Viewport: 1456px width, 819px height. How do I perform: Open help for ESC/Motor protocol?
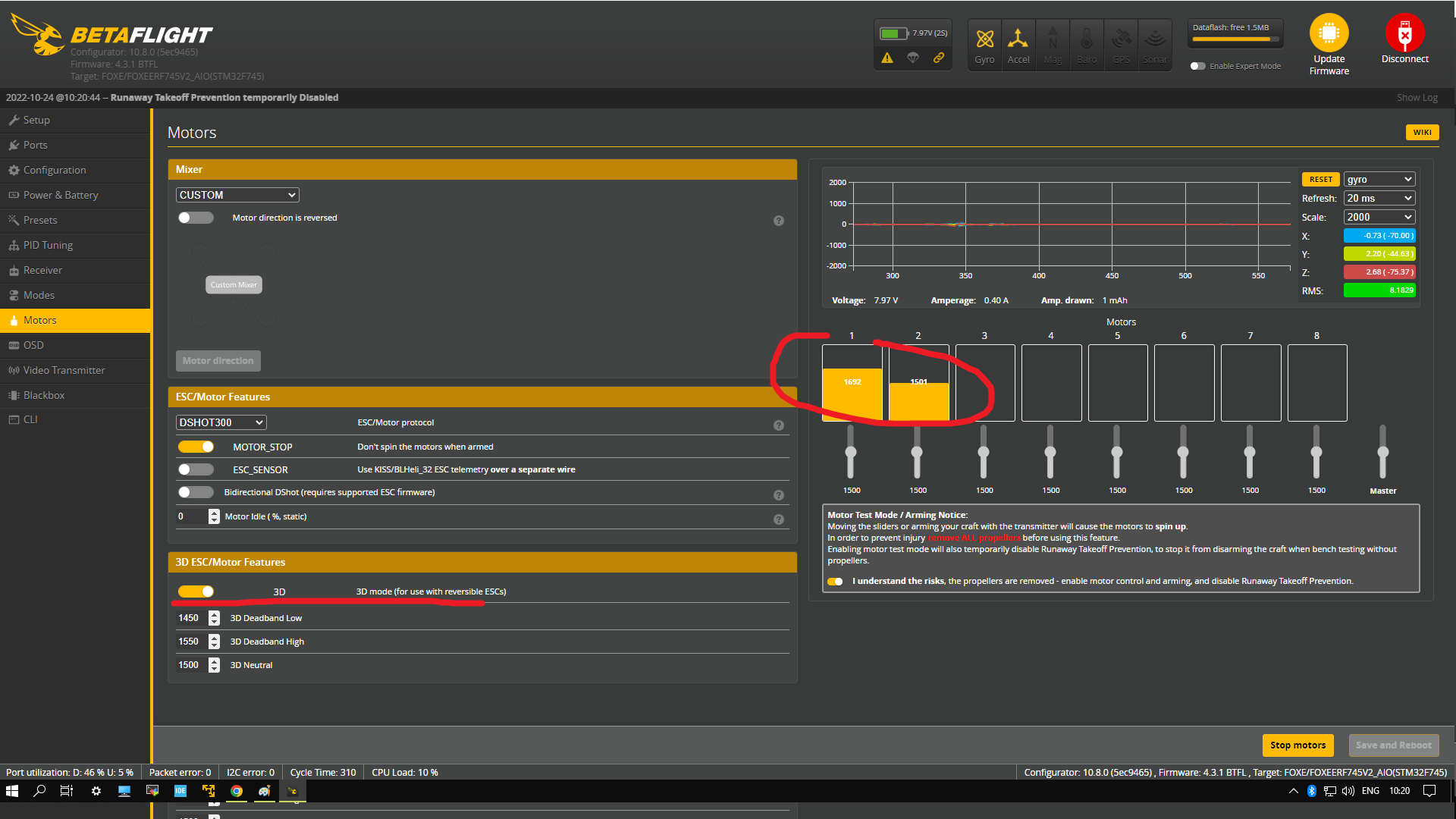(x=778, y=425)
